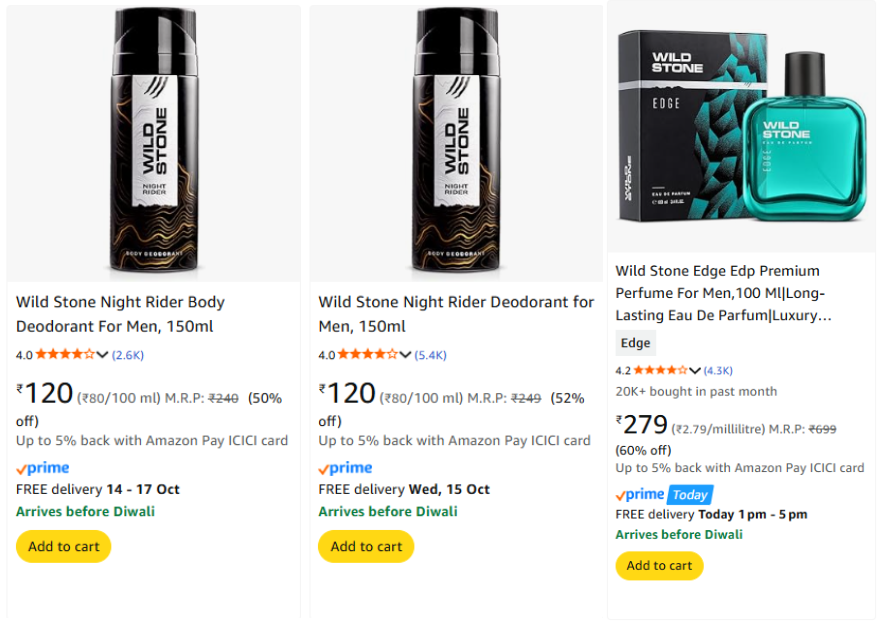Click Prime Today badge on Edge perfume
The image size is (880, 638).
pyautogui.click(x=664, y=494)
